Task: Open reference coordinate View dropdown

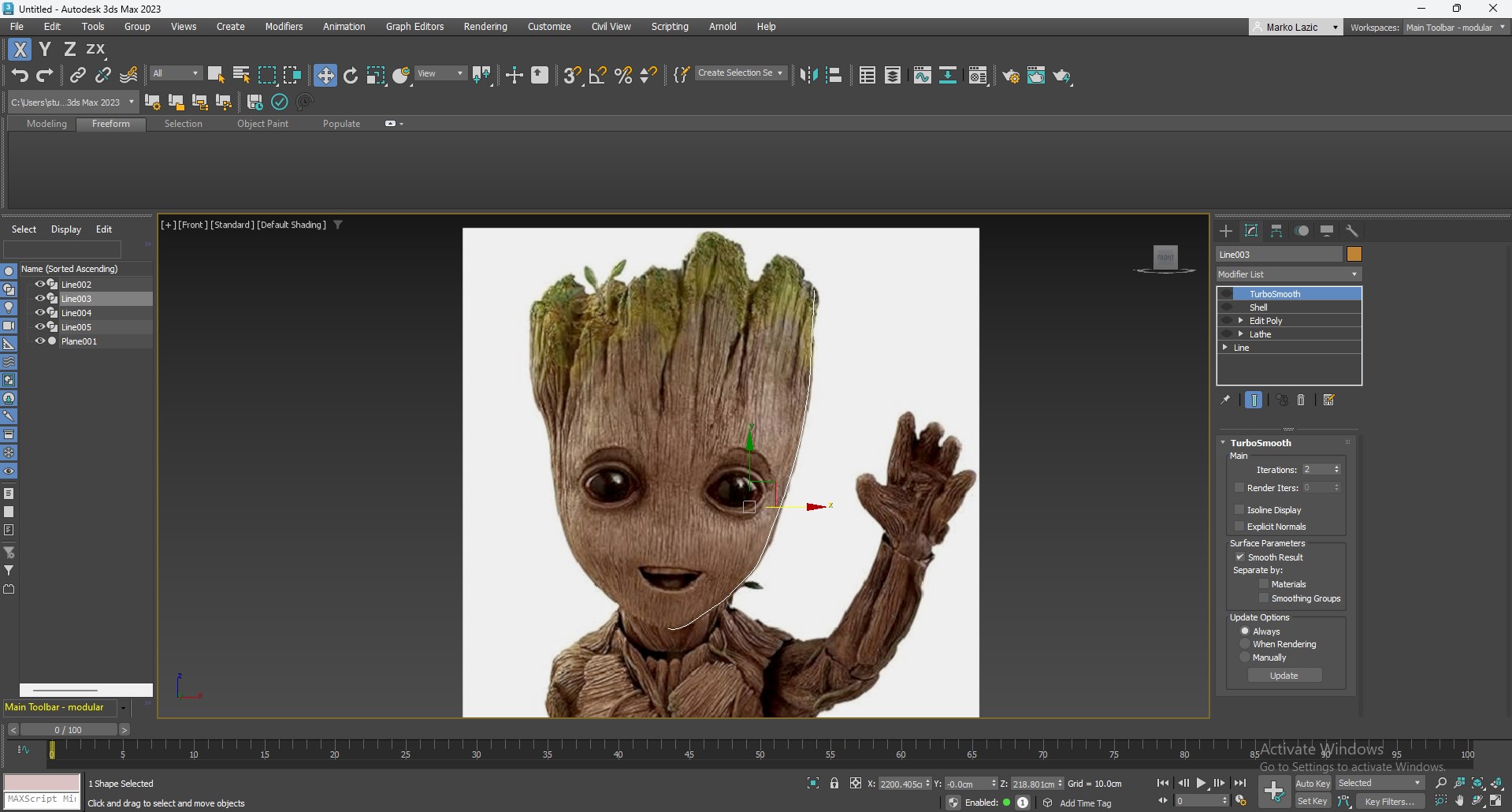Action: pos(440,73)
